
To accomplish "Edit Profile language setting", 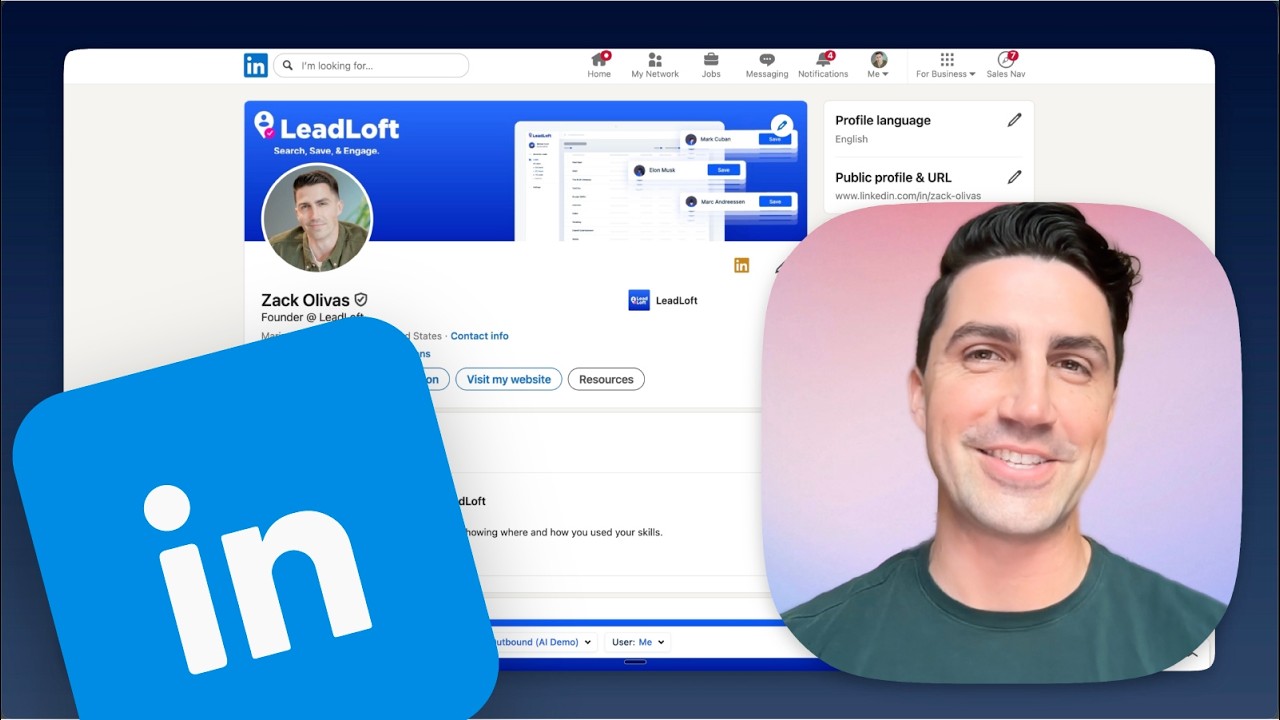I will coord(1014,120).
